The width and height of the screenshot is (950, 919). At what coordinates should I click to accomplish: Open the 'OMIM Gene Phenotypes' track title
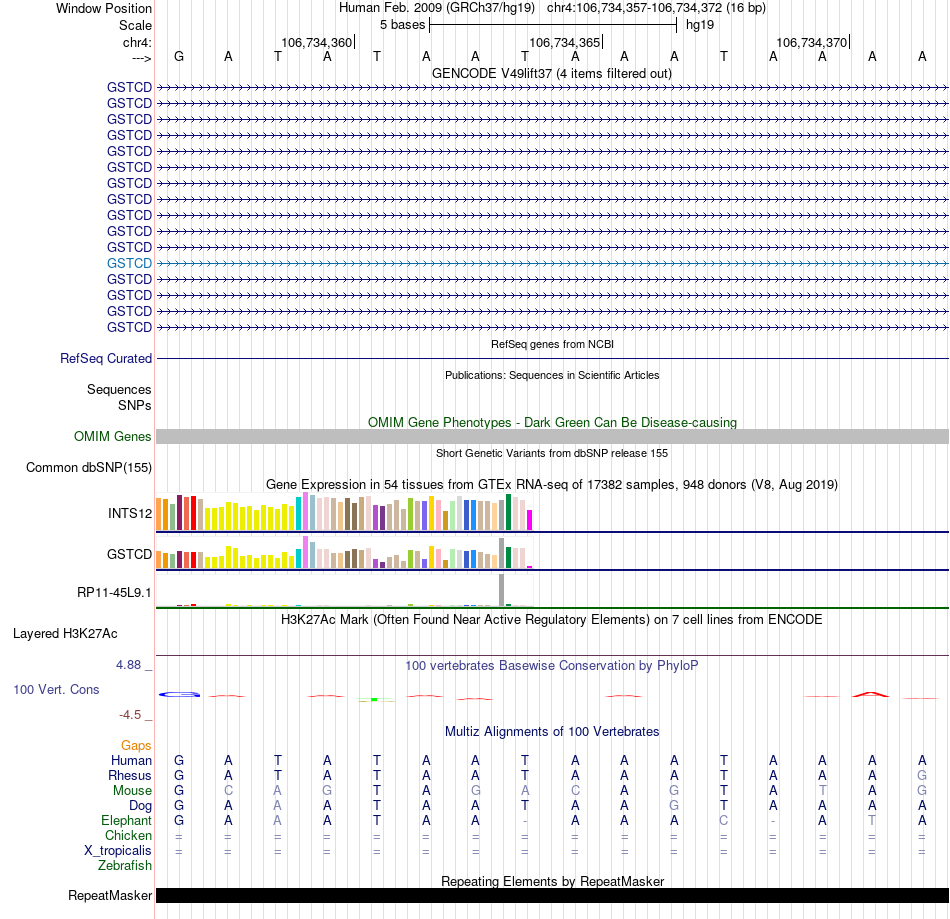coord(552,422)
